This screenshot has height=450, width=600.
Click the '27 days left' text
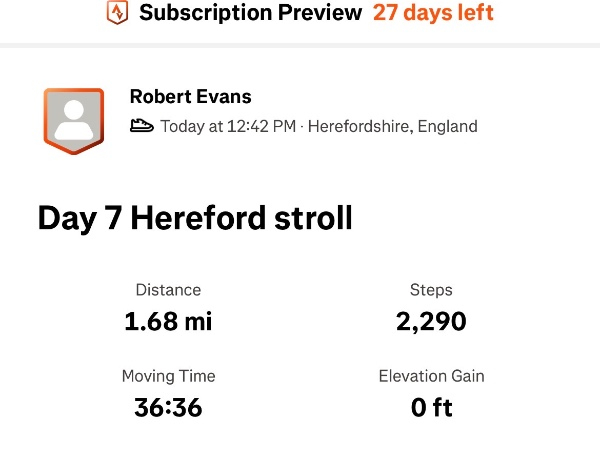coord(433,14)
